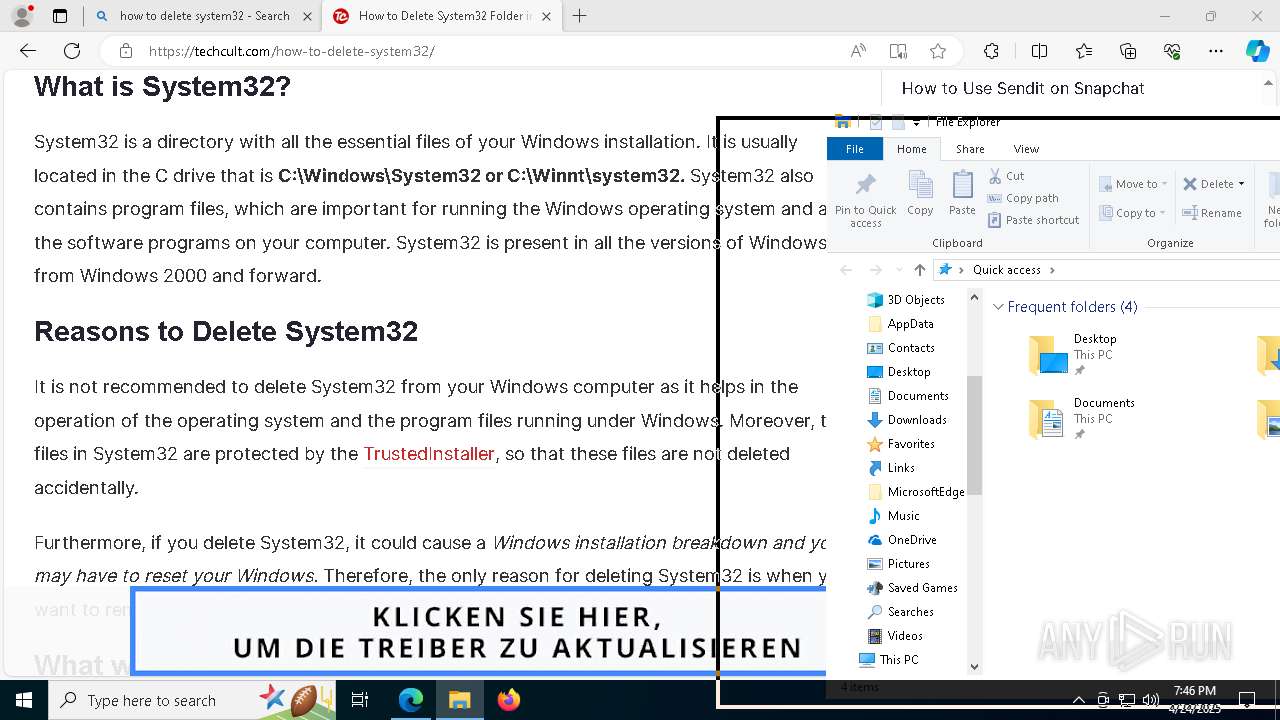
Task: Click the Delete button in Organize group
Action: pos(1208,184)
